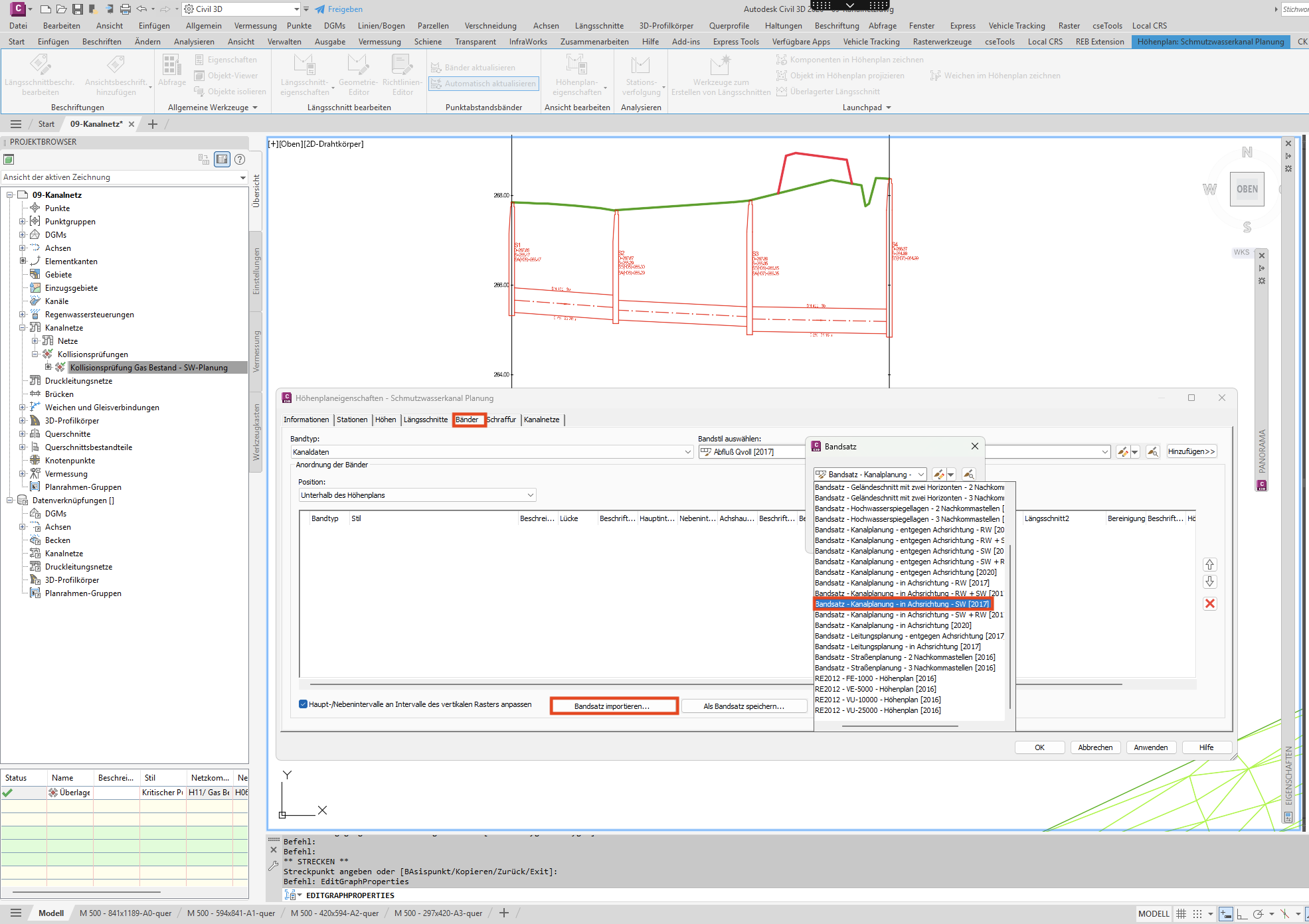Toggle Haupt-/Nebenintervalle anpassen checkbox
The image size is (1309, 924).
point(303,704)
